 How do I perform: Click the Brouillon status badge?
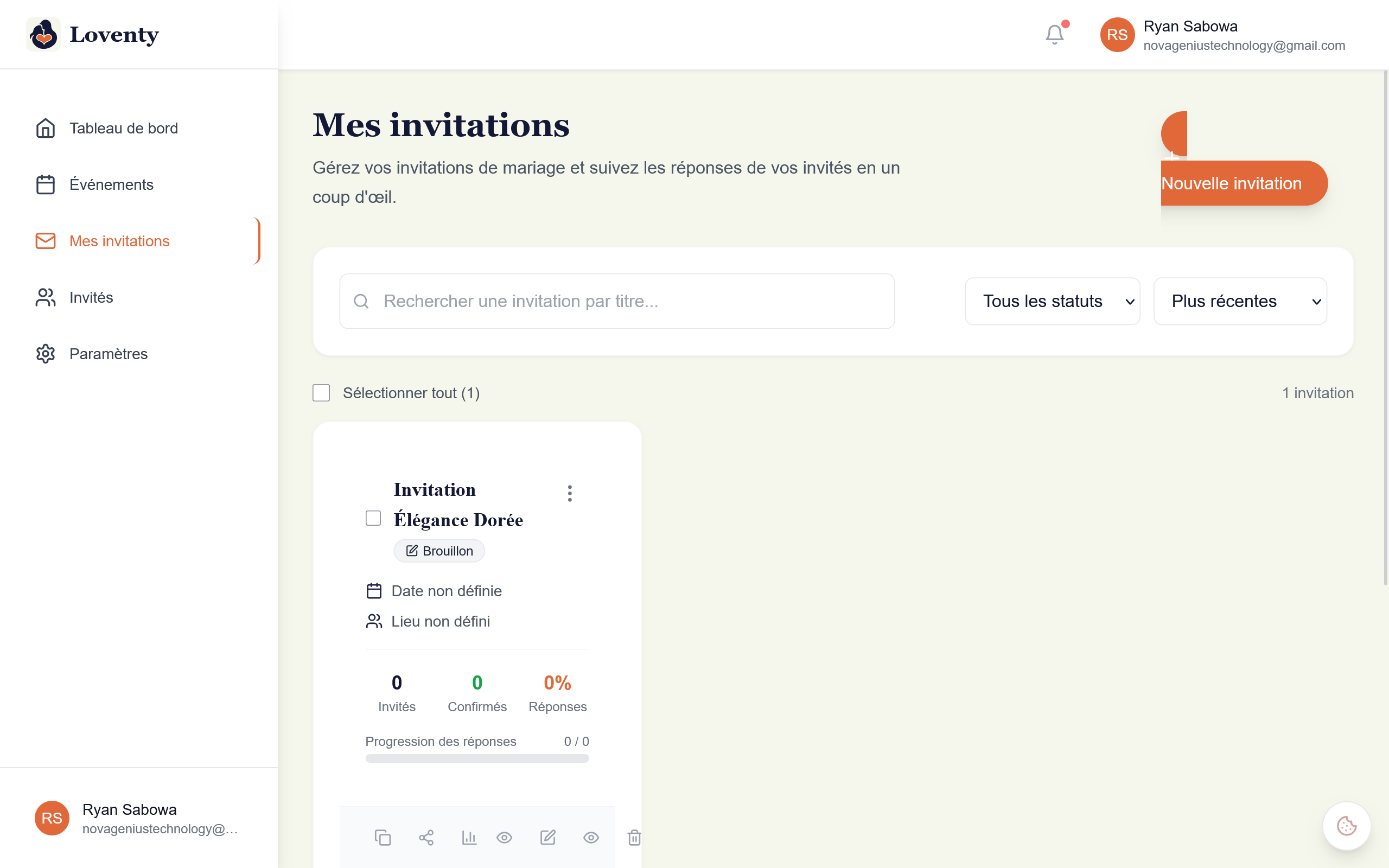coord(439,551)
